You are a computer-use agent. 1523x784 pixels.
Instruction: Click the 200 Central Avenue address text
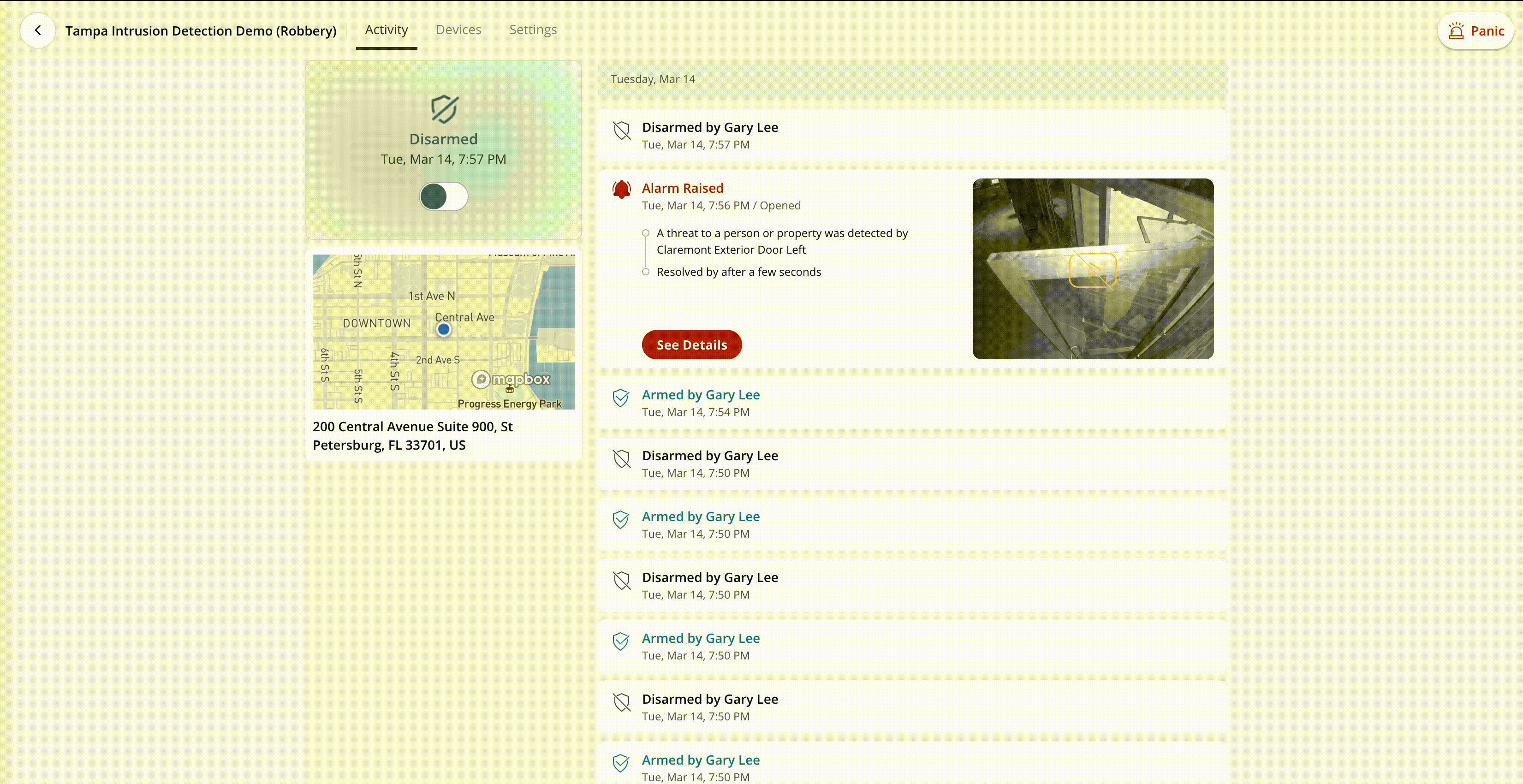point(413,436)
